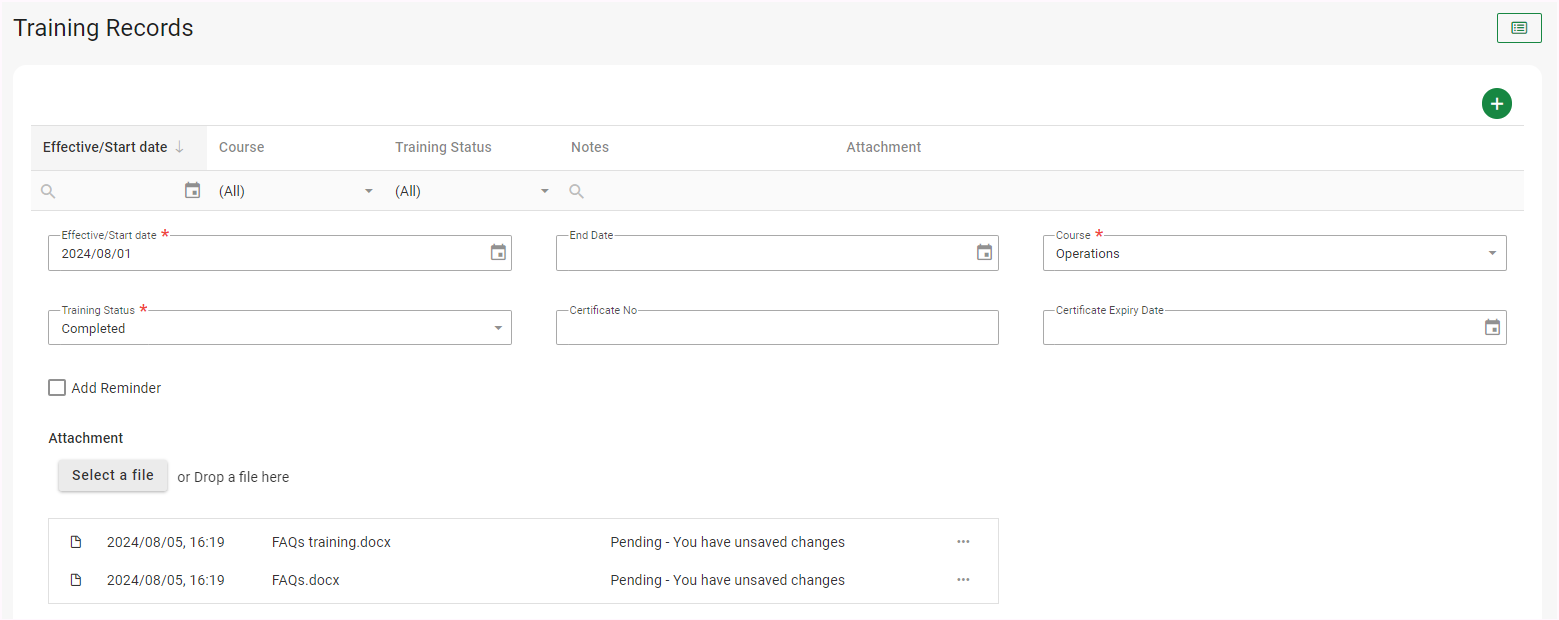
Task: Click the green add record plus button
Action: pos(1496,103)
